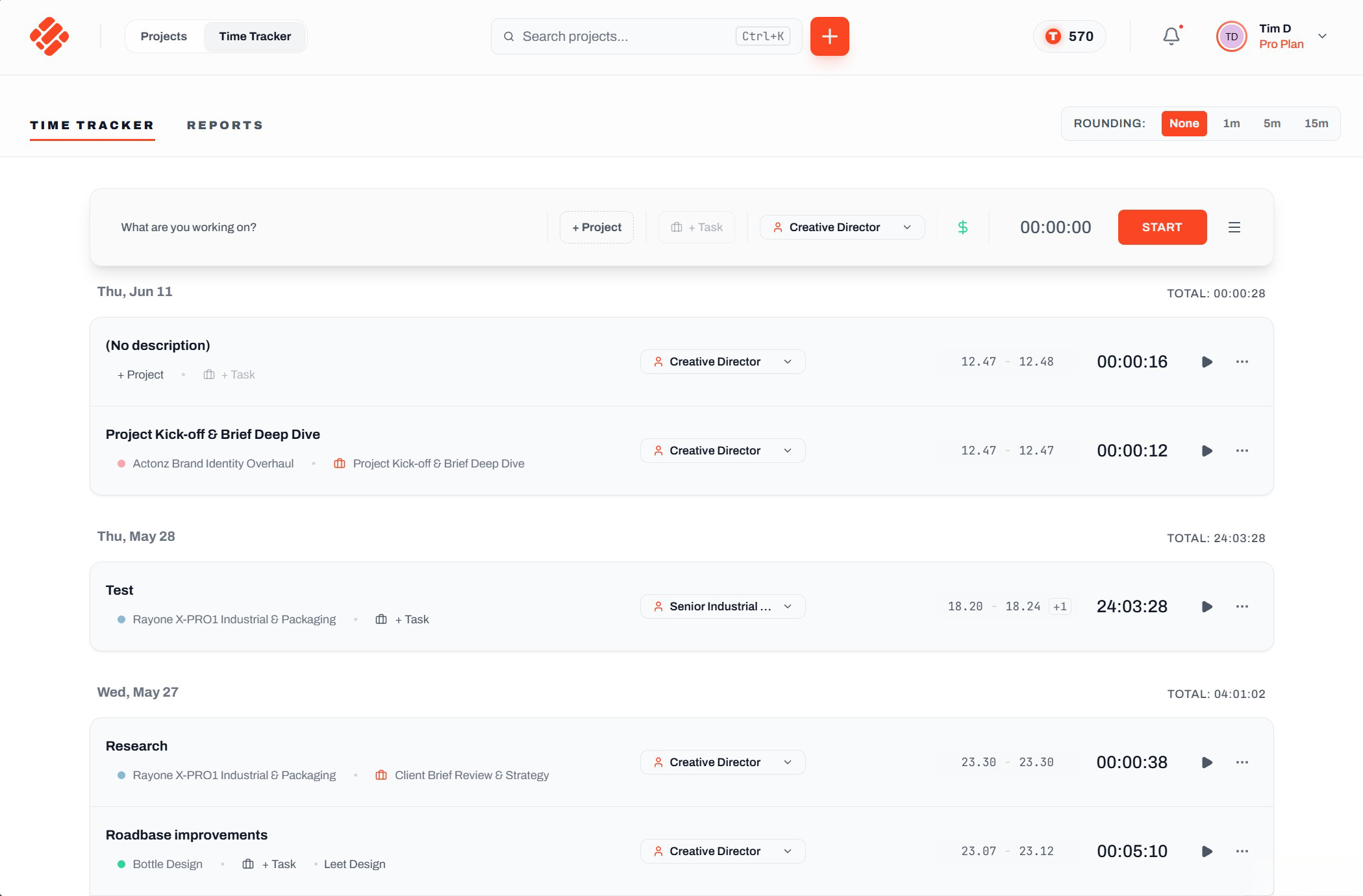Click the search magnifier icon
The image size is (1363, 896).
click(x=509, y=36)
